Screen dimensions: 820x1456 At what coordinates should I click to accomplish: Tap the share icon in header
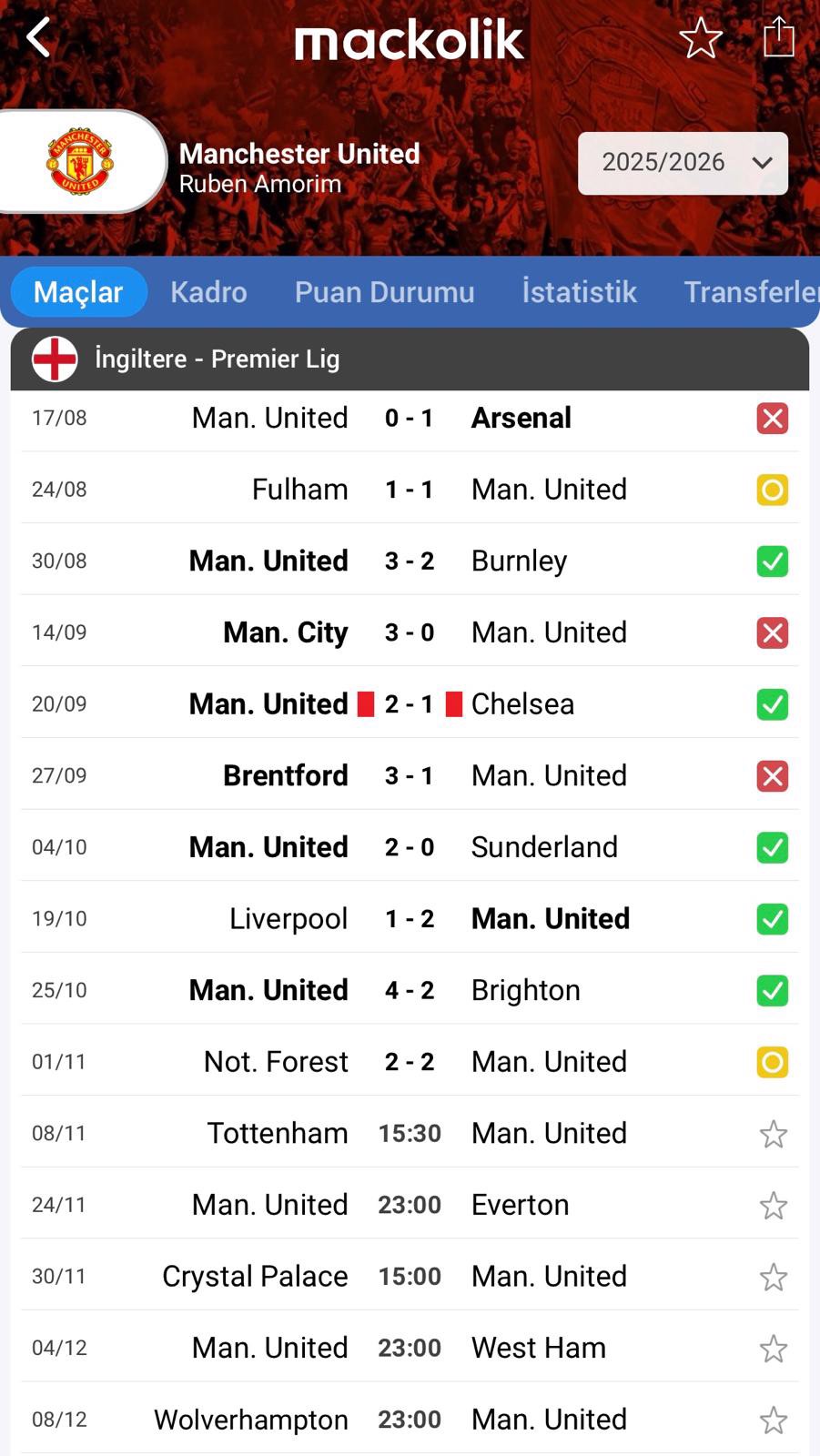pos(778,38)
